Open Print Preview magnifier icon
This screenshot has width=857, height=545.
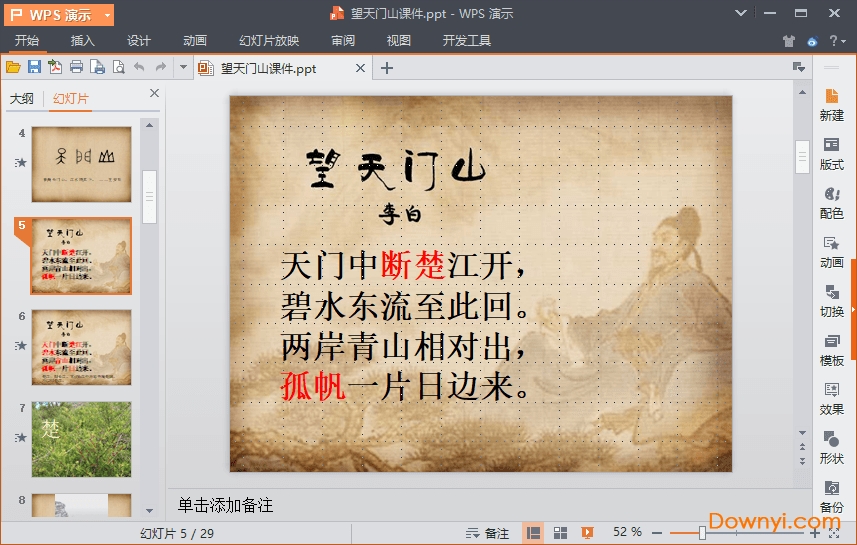pos(119,67)
